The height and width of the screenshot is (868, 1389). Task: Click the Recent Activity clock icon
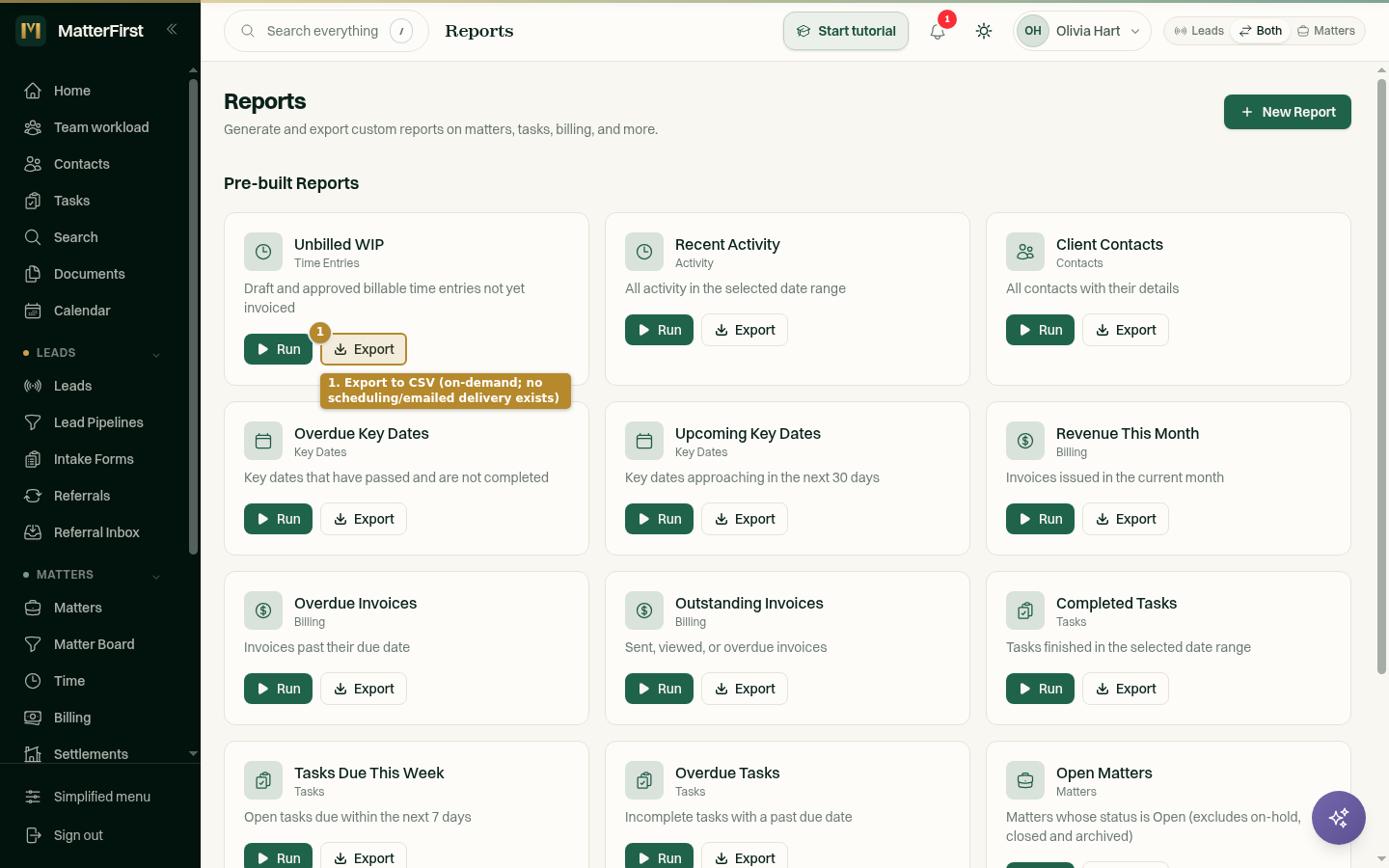pyautogui.click(x=644, y=252)
